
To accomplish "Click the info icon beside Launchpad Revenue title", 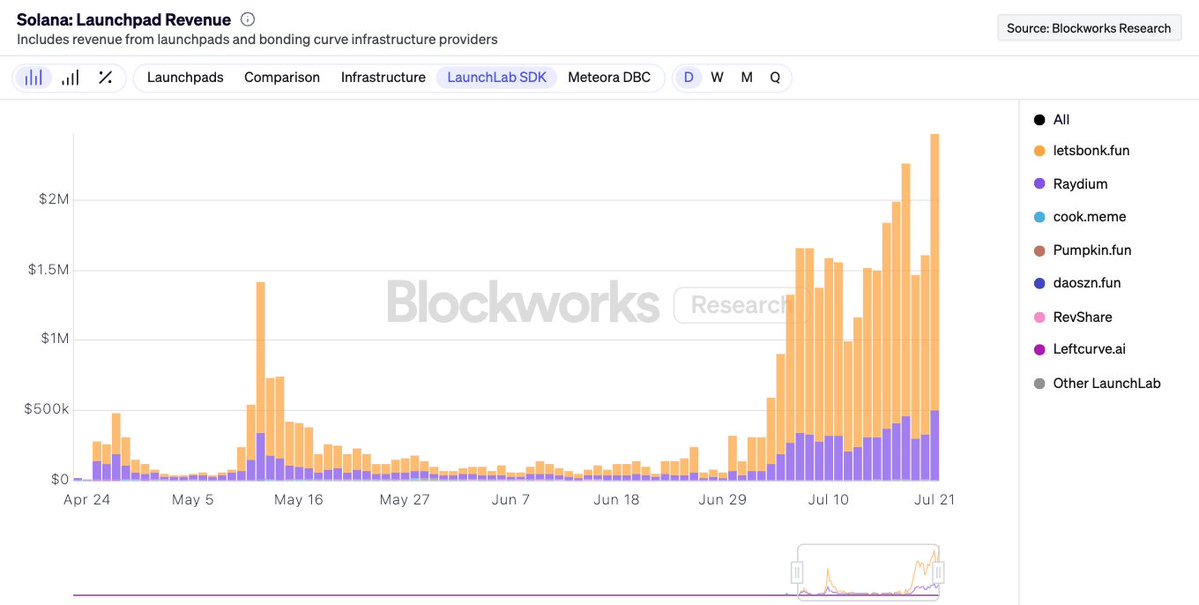I will click(247, 20).
